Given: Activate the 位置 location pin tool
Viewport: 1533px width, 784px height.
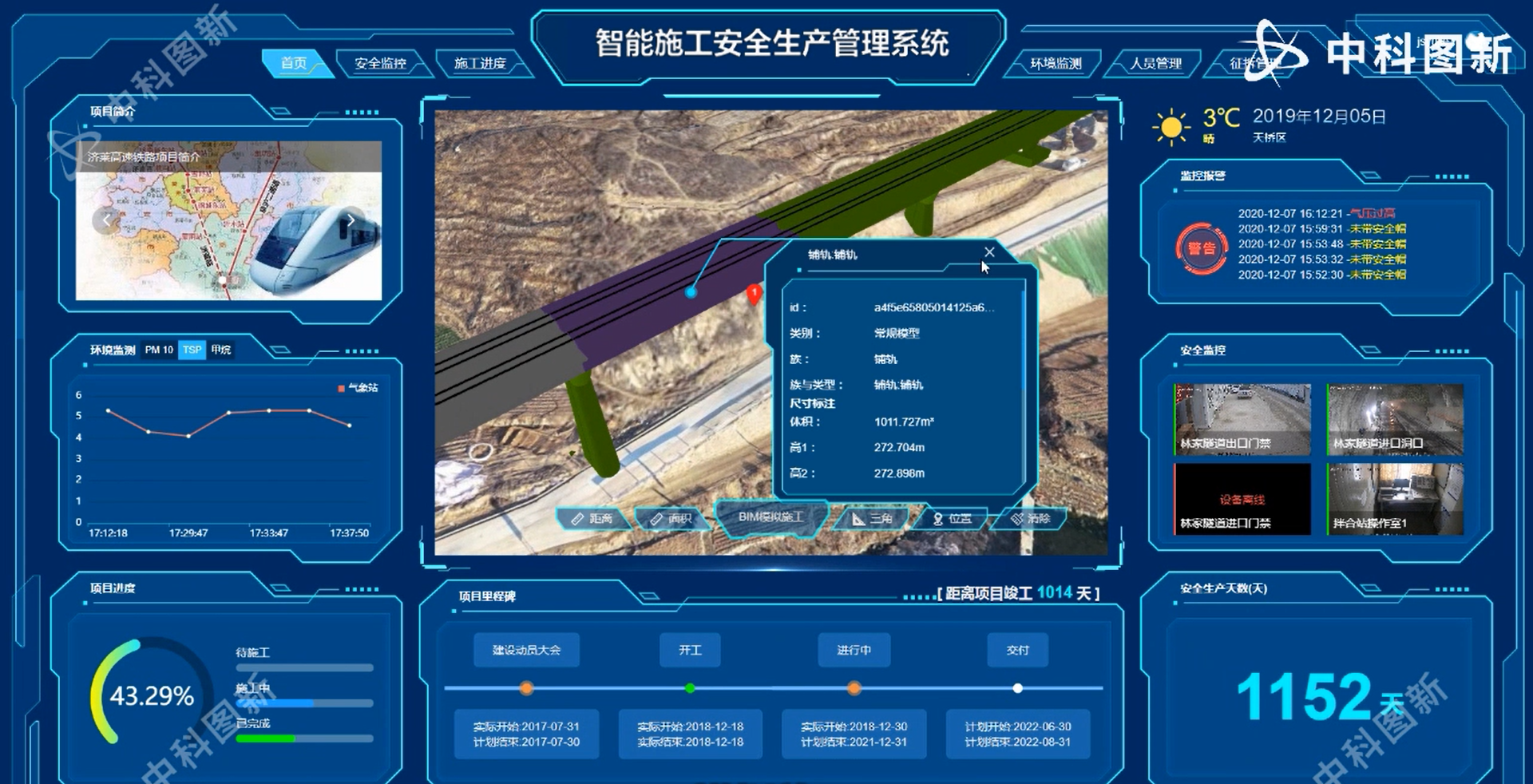Looking at the screenshot, I should pos(952,519).
